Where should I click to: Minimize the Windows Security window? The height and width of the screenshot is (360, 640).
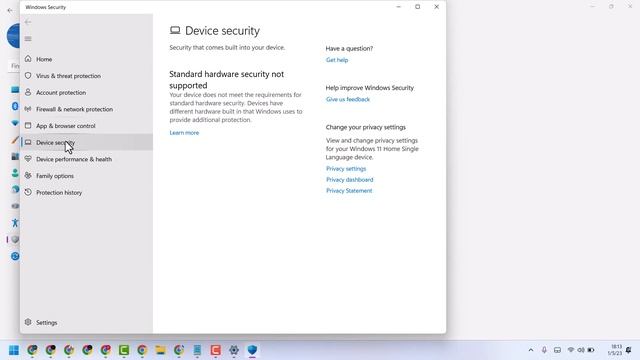point(399,7)
